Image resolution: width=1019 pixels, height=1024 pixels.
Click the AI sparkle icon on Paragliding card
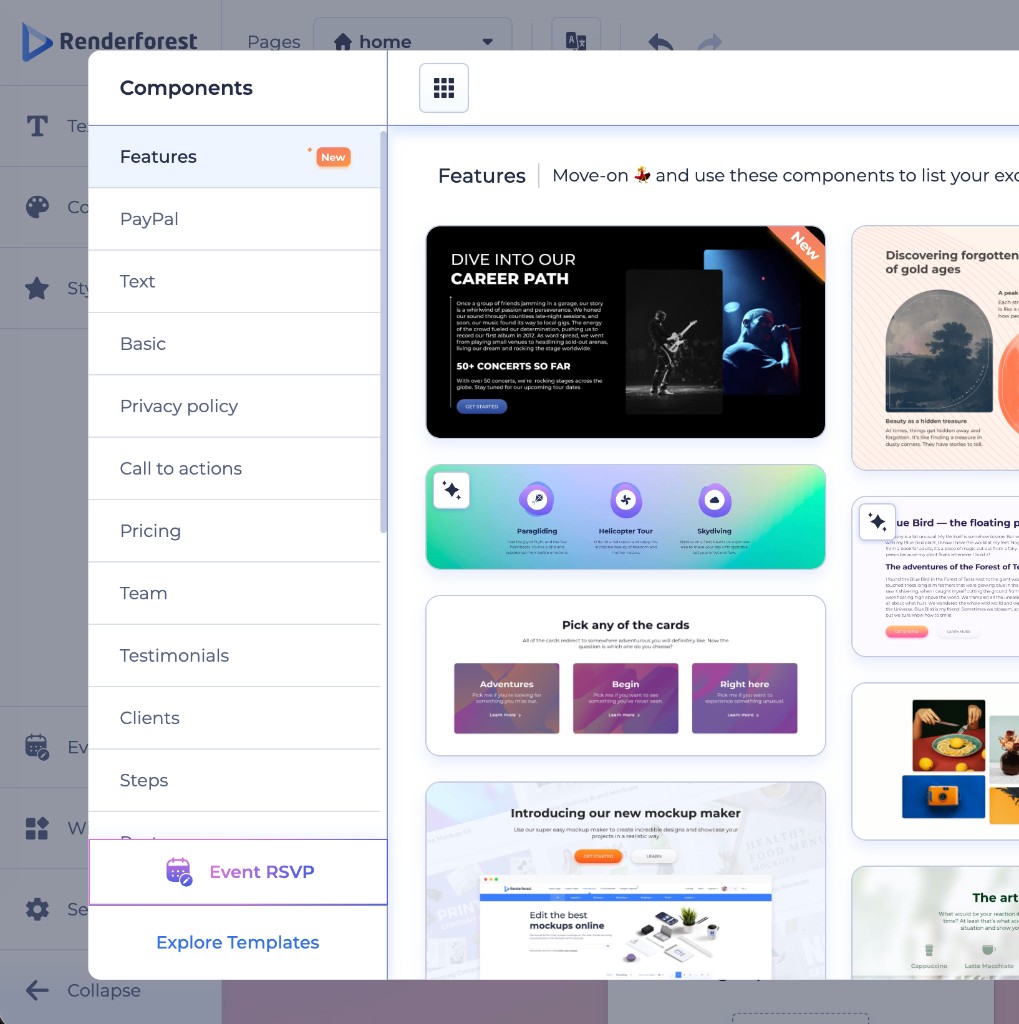(x=452, y=490)
